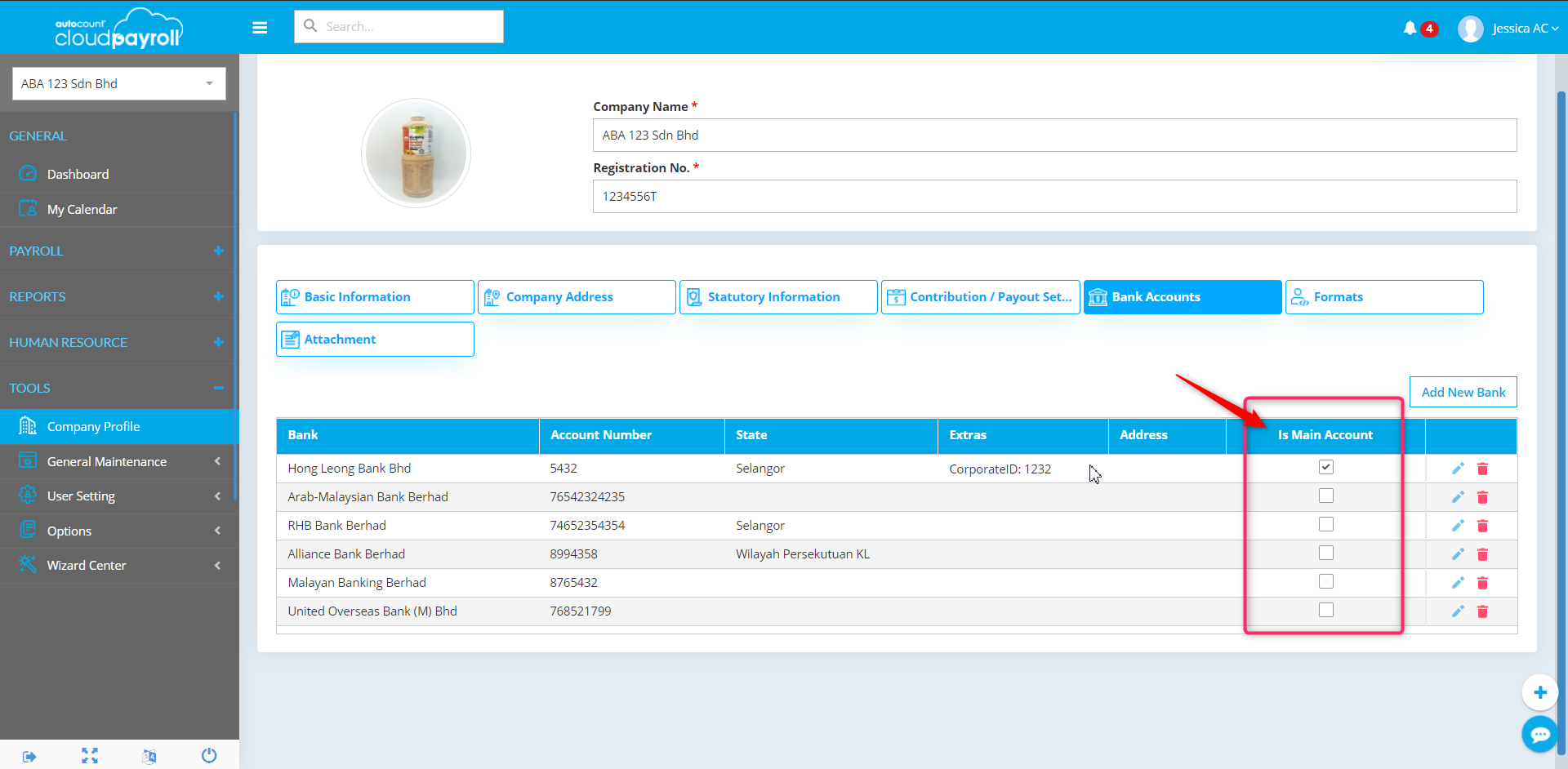Click the power icon in sidebar footer
Screen dimensions: 1568x769
point(209,755)
